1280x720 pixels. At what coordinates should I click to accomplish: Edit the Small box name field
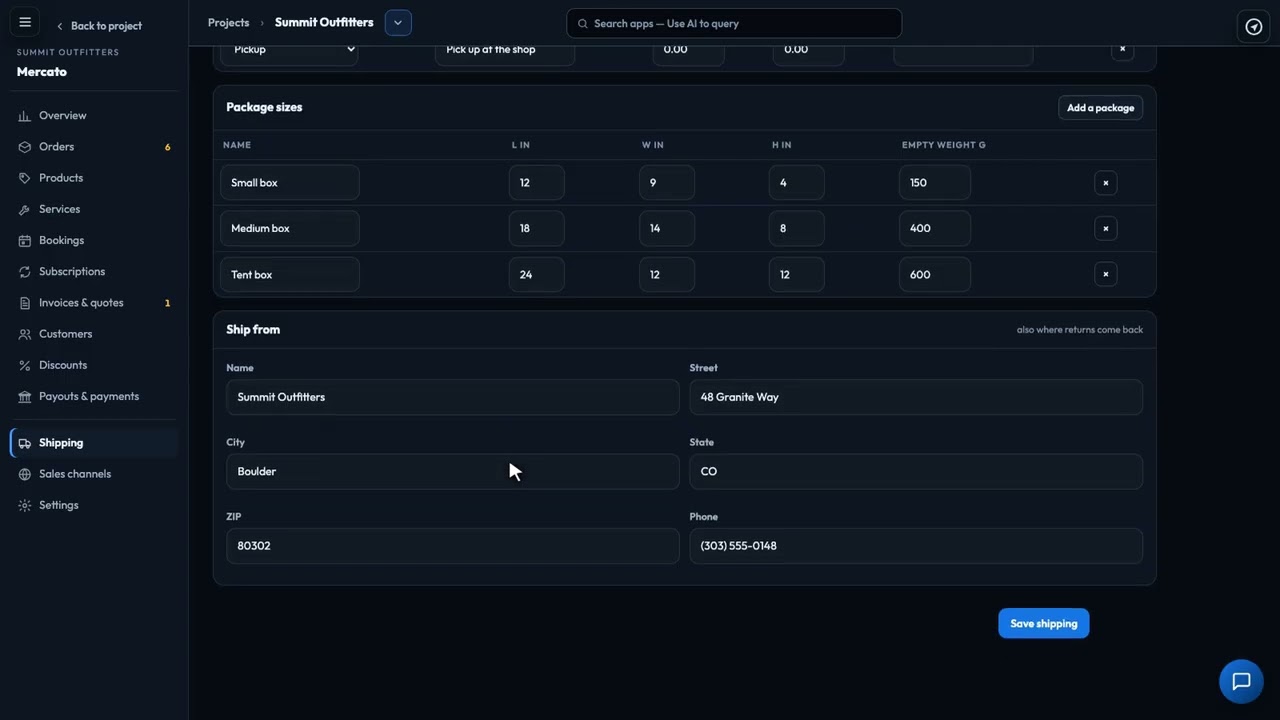coord(290,183)
